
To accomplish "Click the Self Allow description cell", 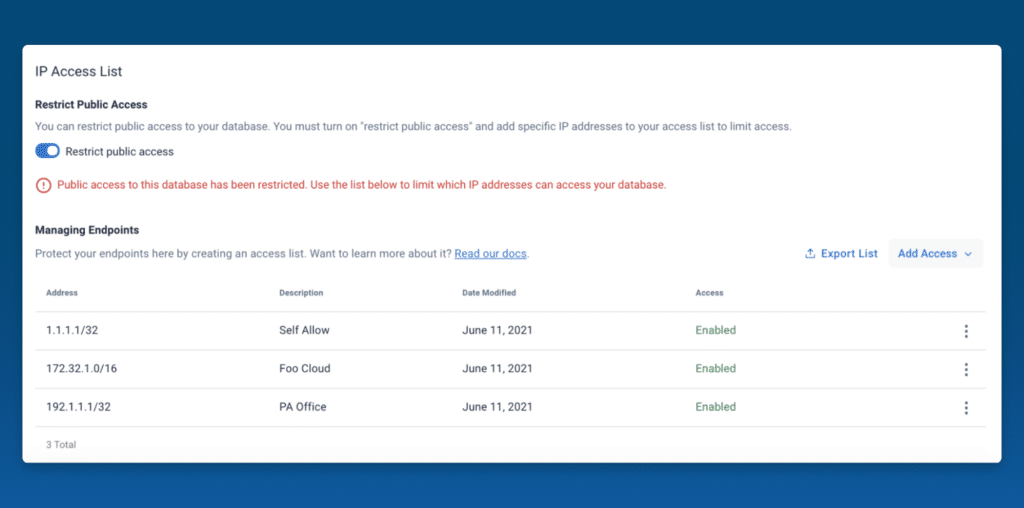I will (304, 330).
